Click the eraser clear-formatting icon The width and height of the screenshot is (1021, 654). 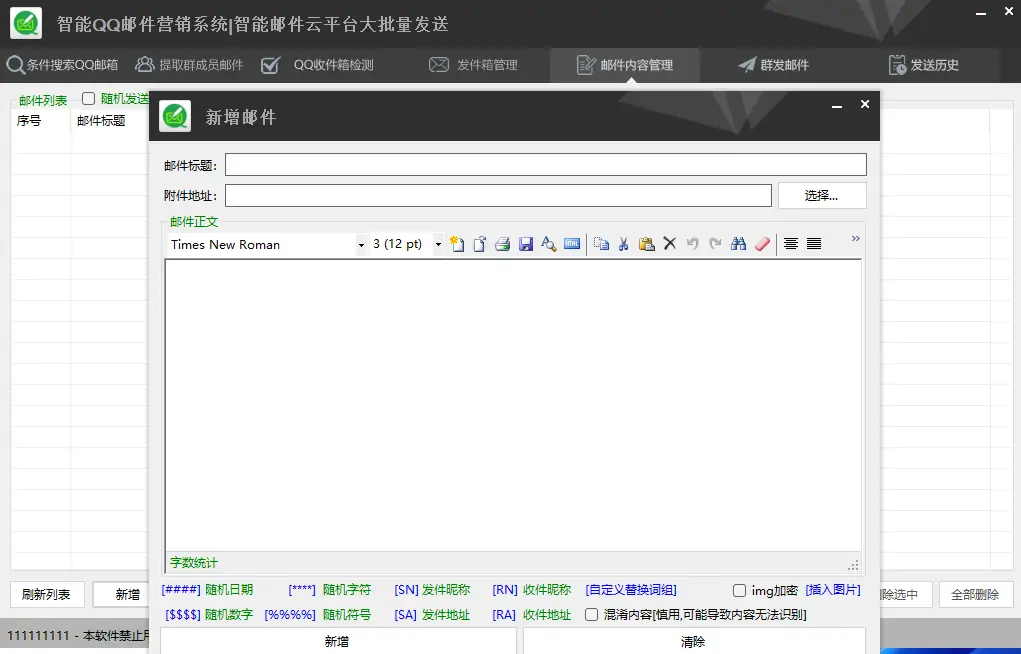click(x=762, y=244)
